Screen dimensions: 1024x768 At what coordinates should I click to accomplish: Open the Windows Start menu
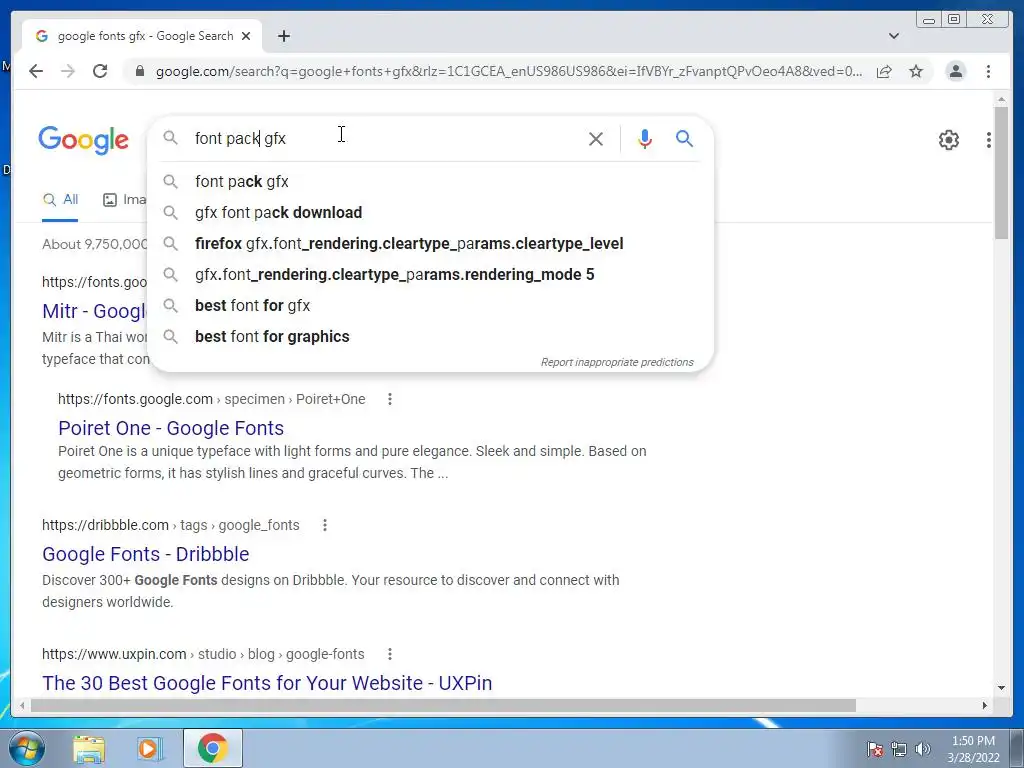(x=26, y=748)
